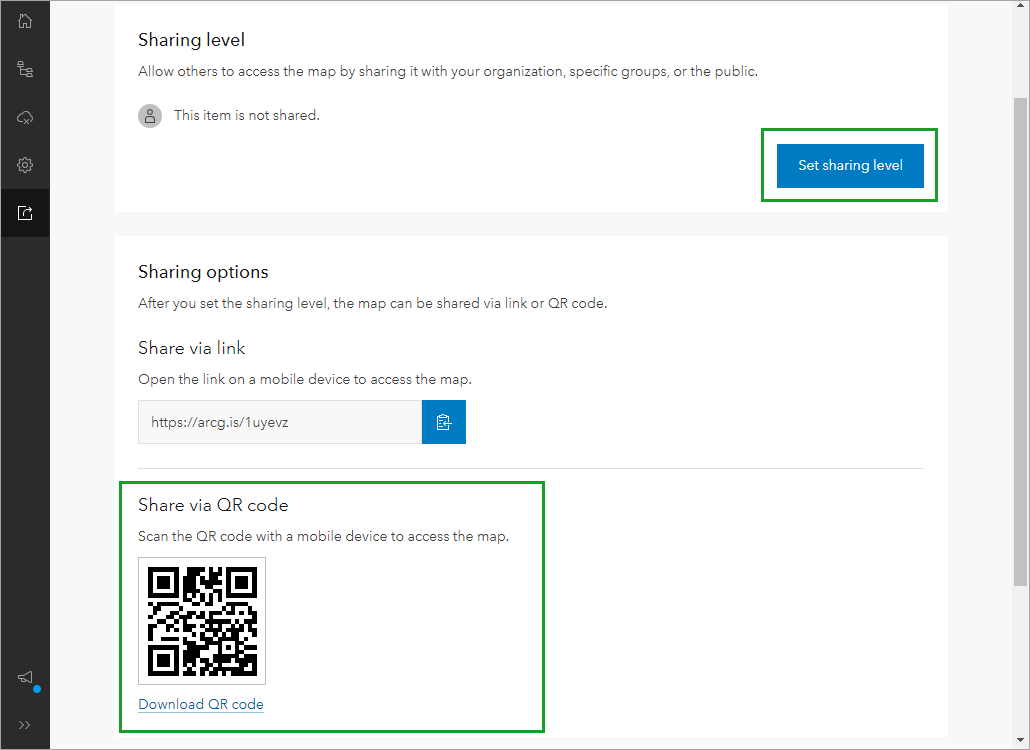Screen dimensions: 1030x750
Task: Click the Share via link heading
Action: (192, 348)
